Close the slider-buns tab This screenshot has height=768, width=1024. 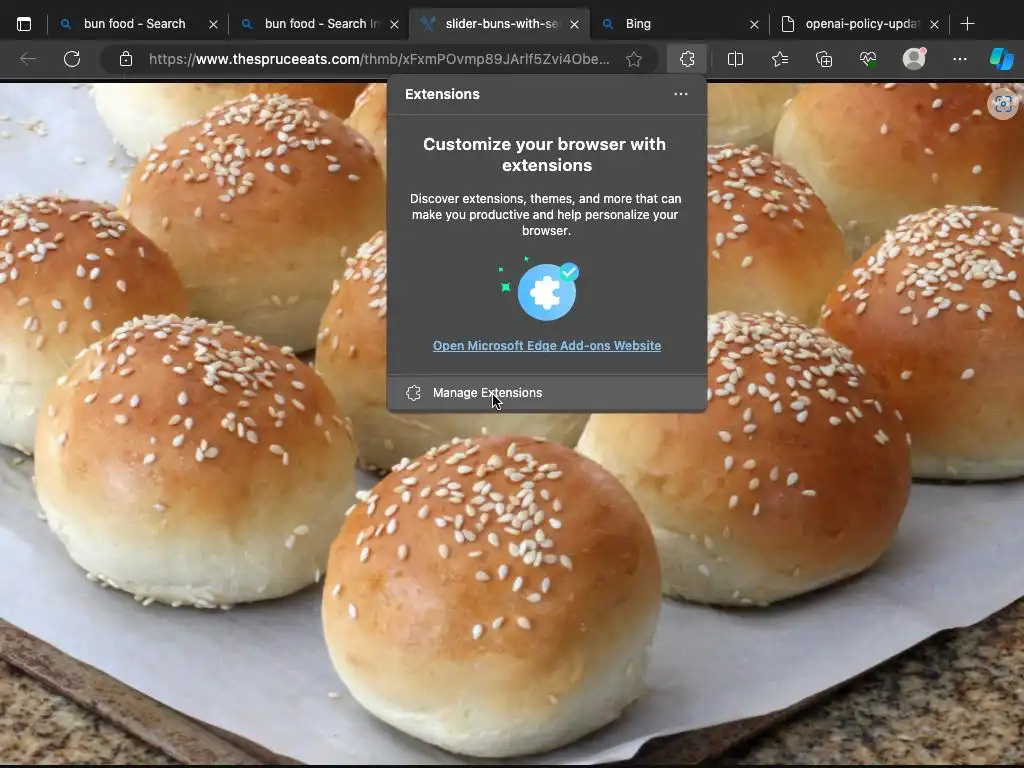coord(574,25)
